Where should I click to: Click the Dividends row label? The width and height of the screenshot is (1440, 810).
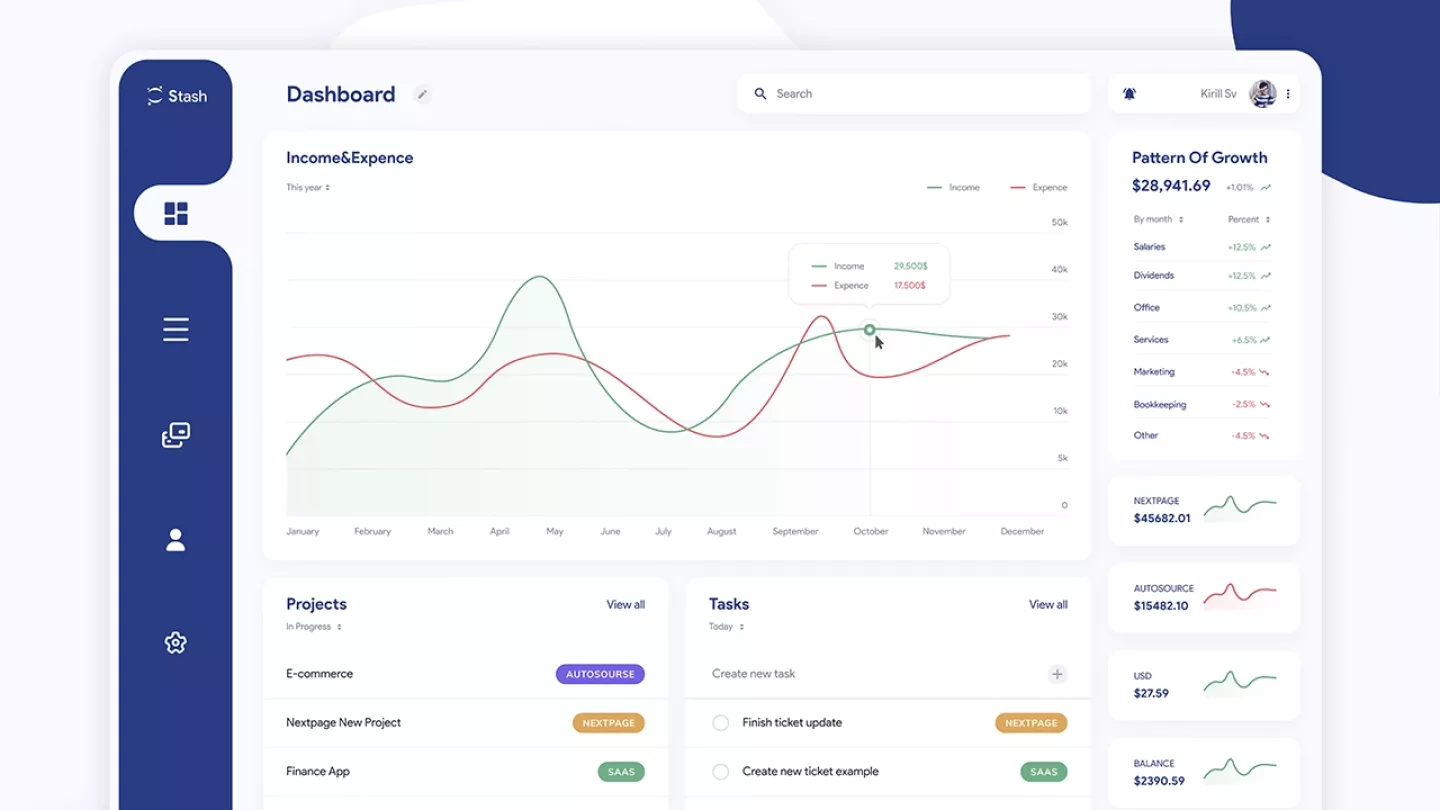[x=1154, y=276]
